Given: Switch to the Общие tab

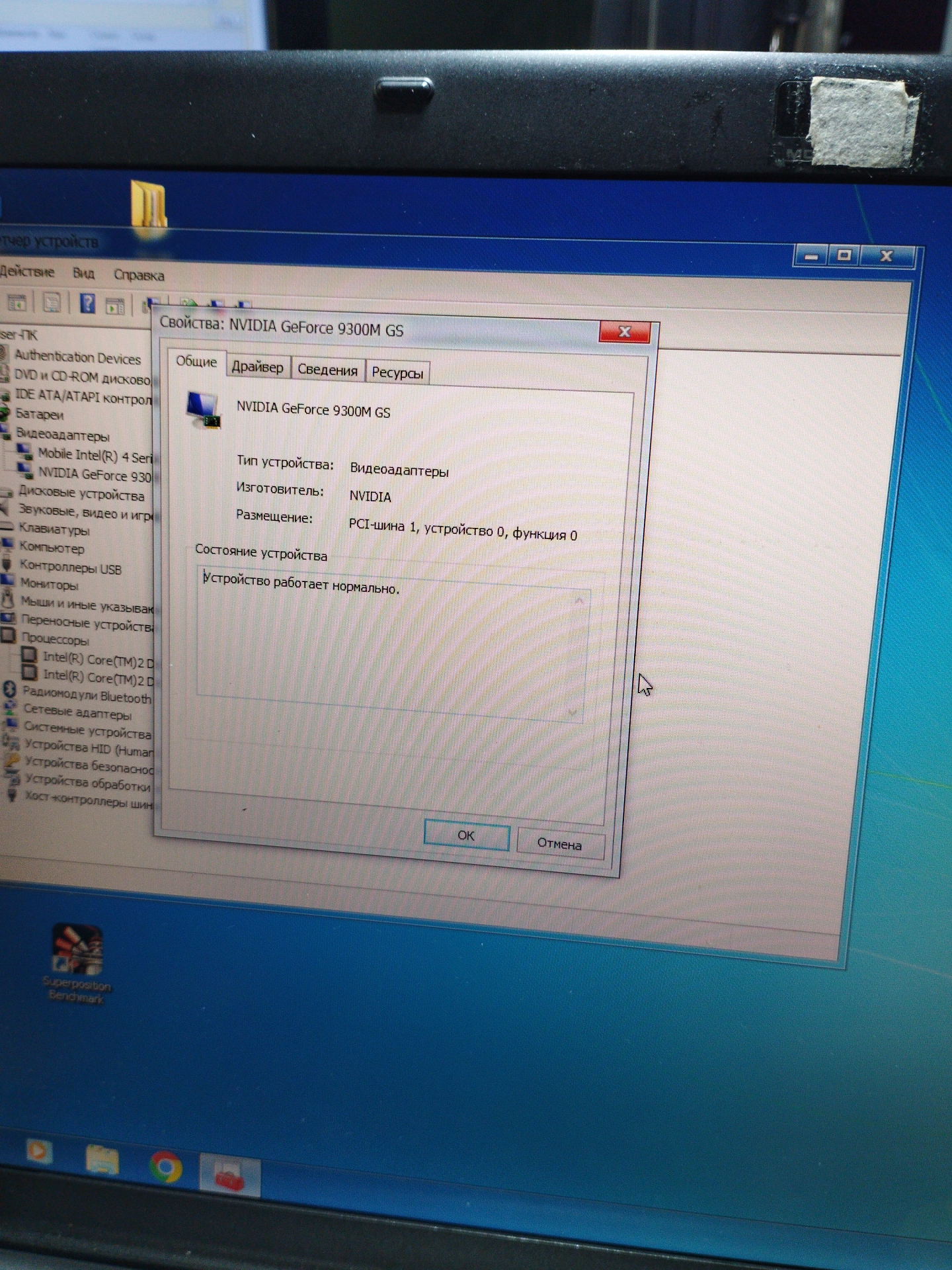Looking at the screenshot, I should point(196,362).
